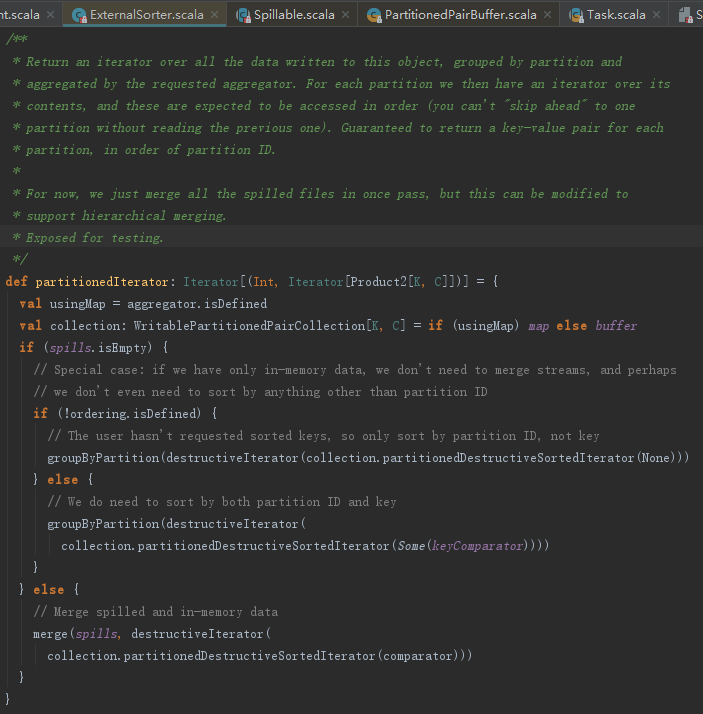Open the Spillable.scala tab
Image resolution: width=703 pixels, height=714 pixels.
(292, 15)
